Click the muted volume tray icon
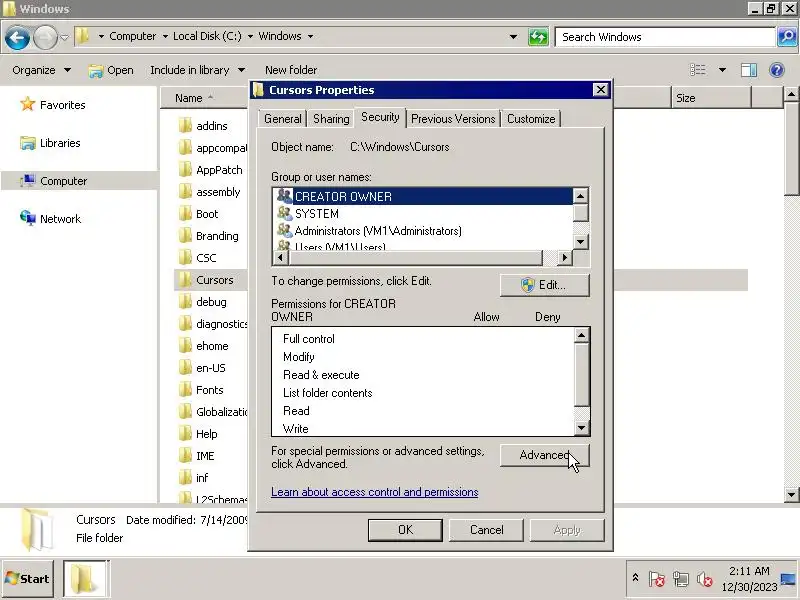Image resolution: width=800 pixels, height=600 pixels. [x=705, y=579]
